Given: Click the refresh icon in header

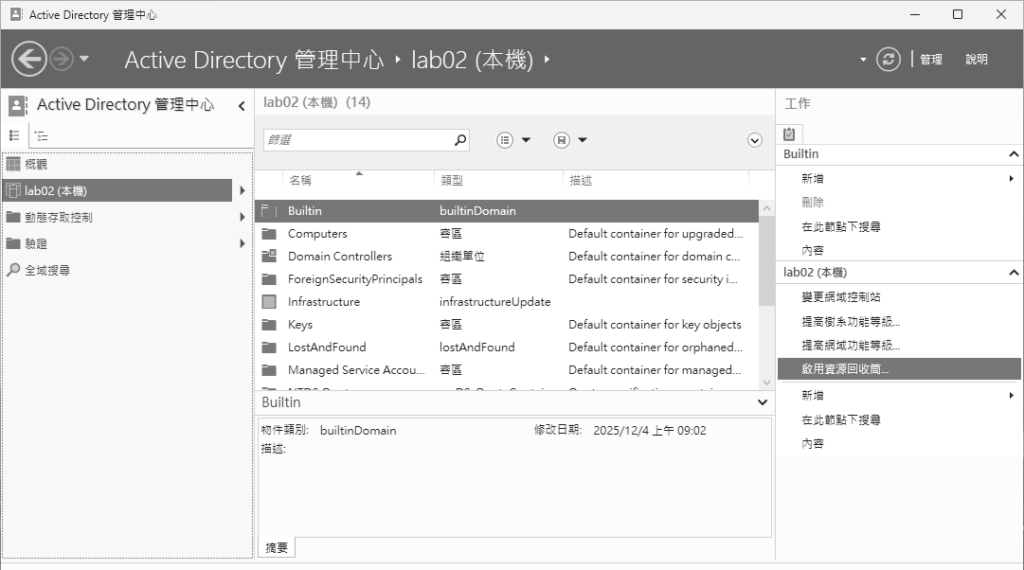Looking at the screenshot, I should pyautogui.click(x=888, y=59).
